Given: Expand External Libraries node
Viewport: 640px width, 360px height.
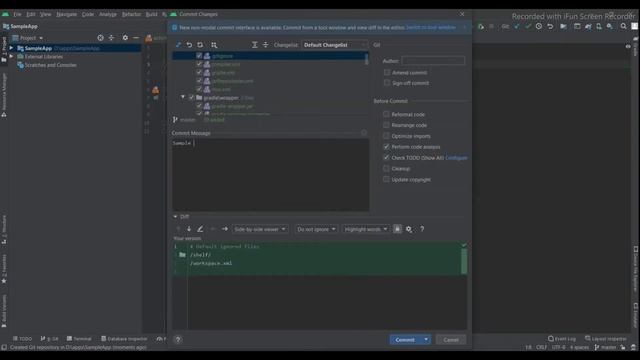Looking at the screenshot, I should pyautogui.click(x=11, y=56).
